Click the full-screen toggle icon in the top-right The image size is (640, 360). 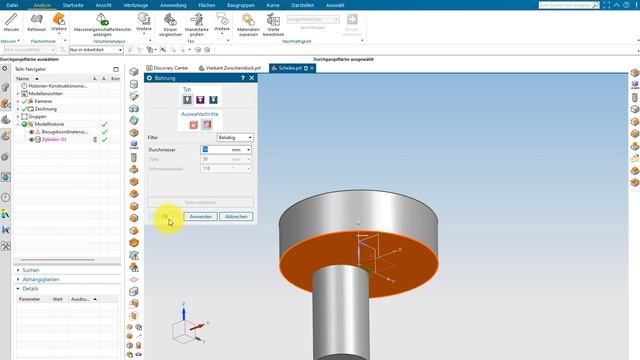tap(606, 5)
